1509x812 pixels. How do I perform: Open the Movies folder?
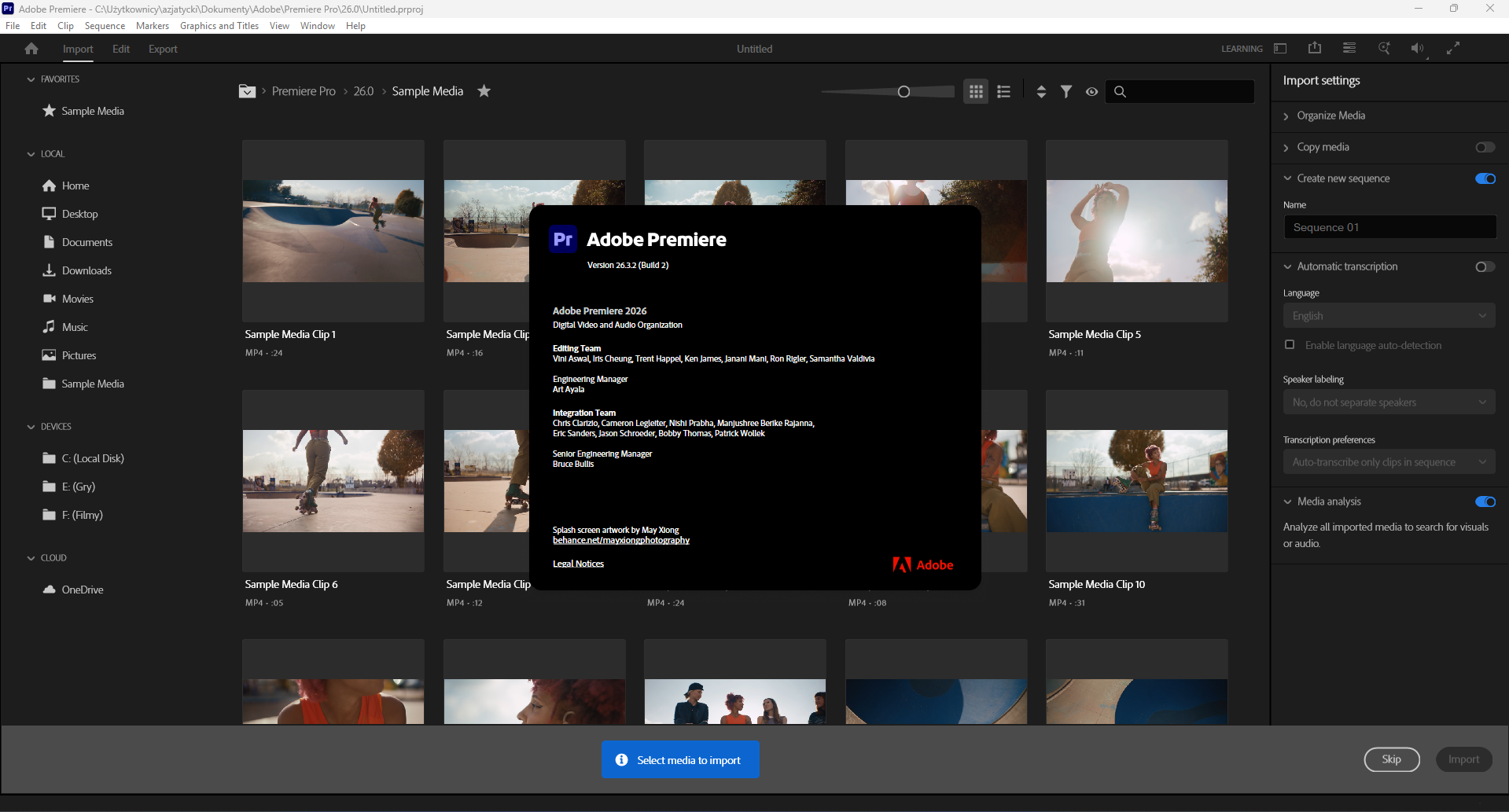(x=68, y=299)
